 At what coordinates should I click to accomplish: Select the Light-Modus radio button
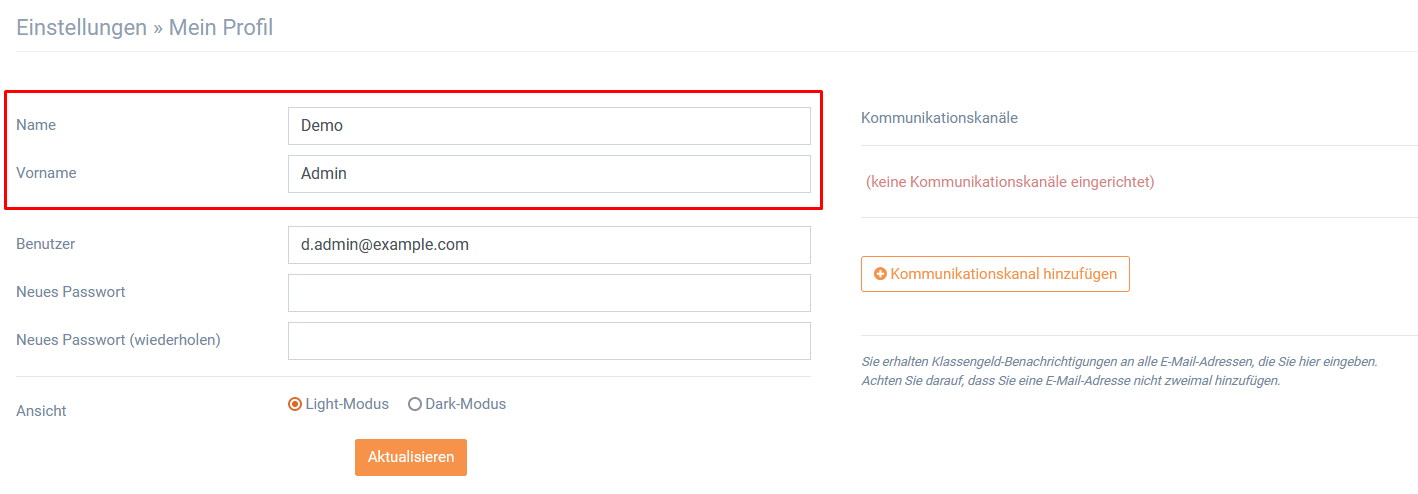(x=295, y=405)
